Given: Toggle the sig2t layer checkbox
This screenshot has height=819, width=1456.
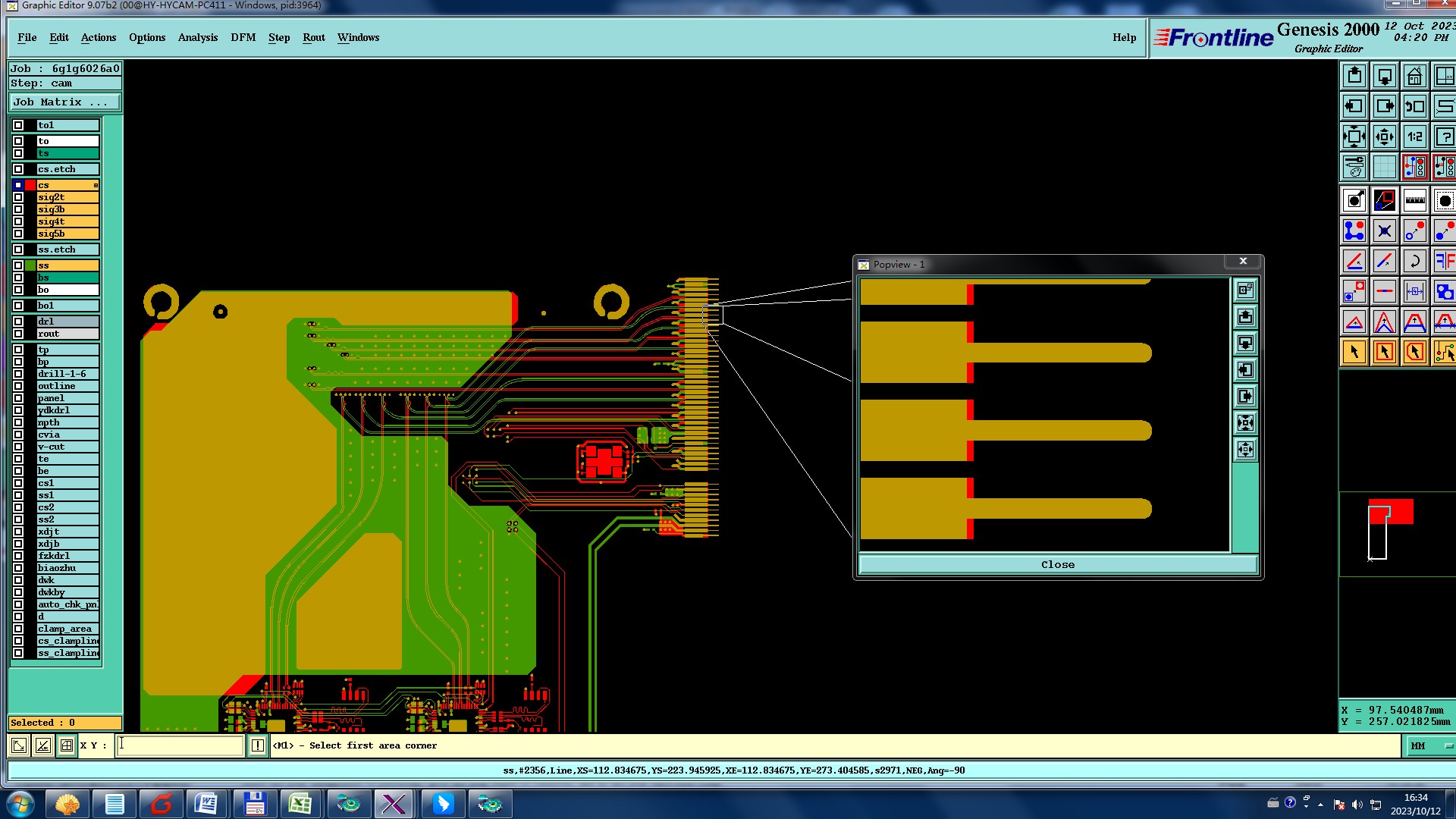Looking at the screenshot, I should [18, 197].
